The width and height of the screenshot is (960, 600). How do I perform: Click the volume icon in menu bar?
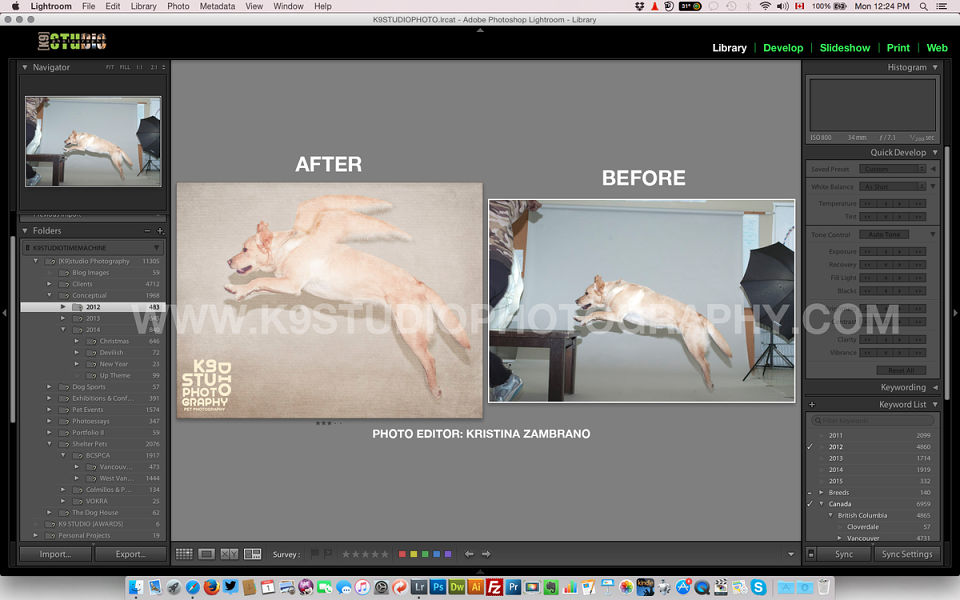(x=783, y=6)
